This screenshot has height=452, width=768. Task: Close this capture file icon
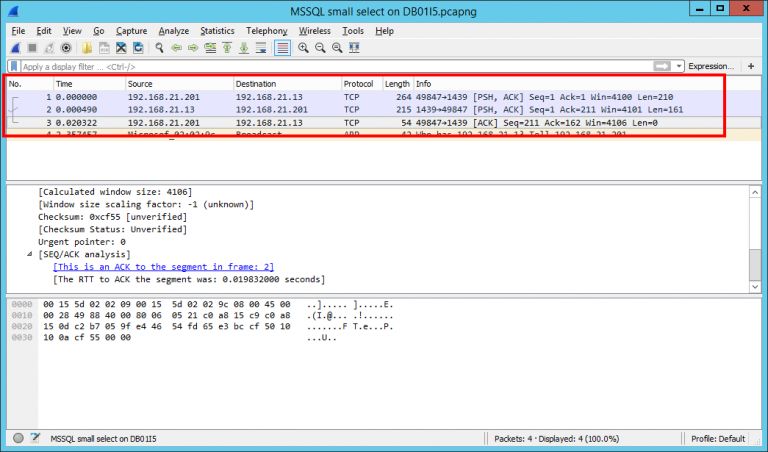[121, 48]
